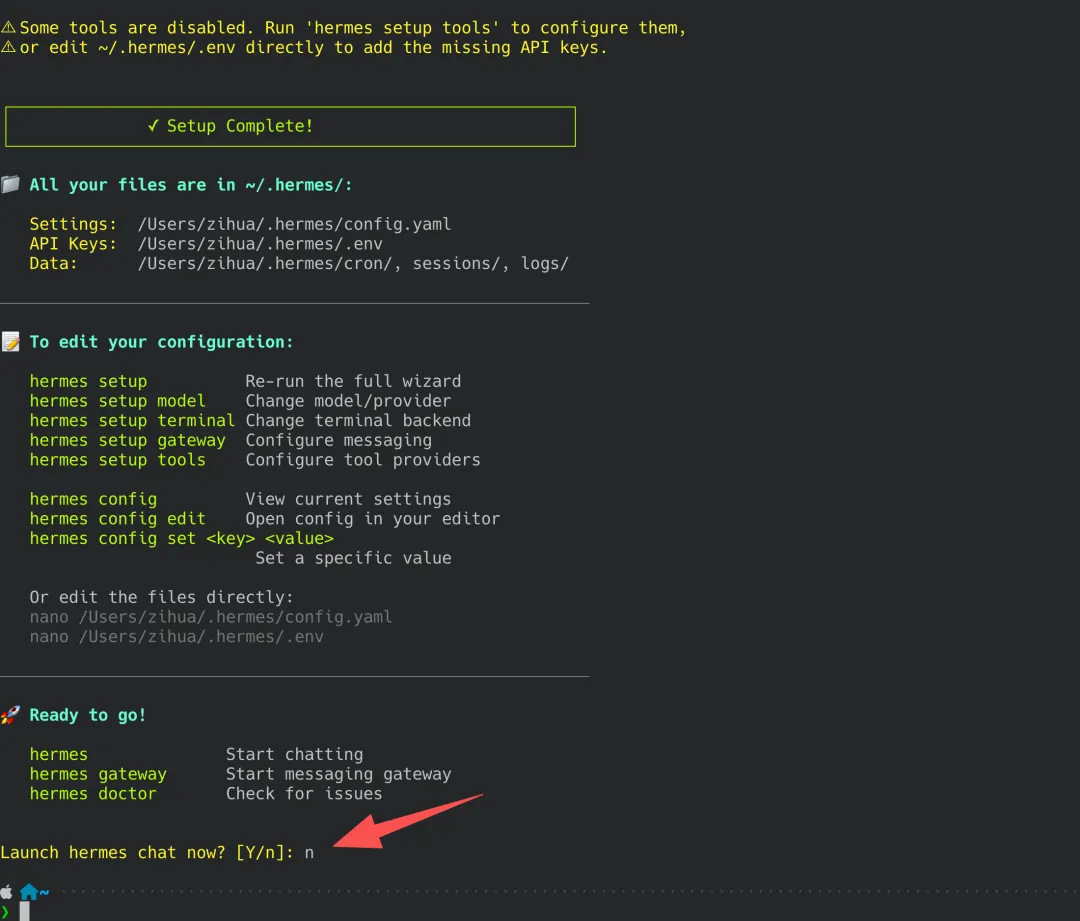1080x921 pixels.
Task: Click the 'nano /Users/zihua/.hermes/.env' line
Action: (176, 637)
